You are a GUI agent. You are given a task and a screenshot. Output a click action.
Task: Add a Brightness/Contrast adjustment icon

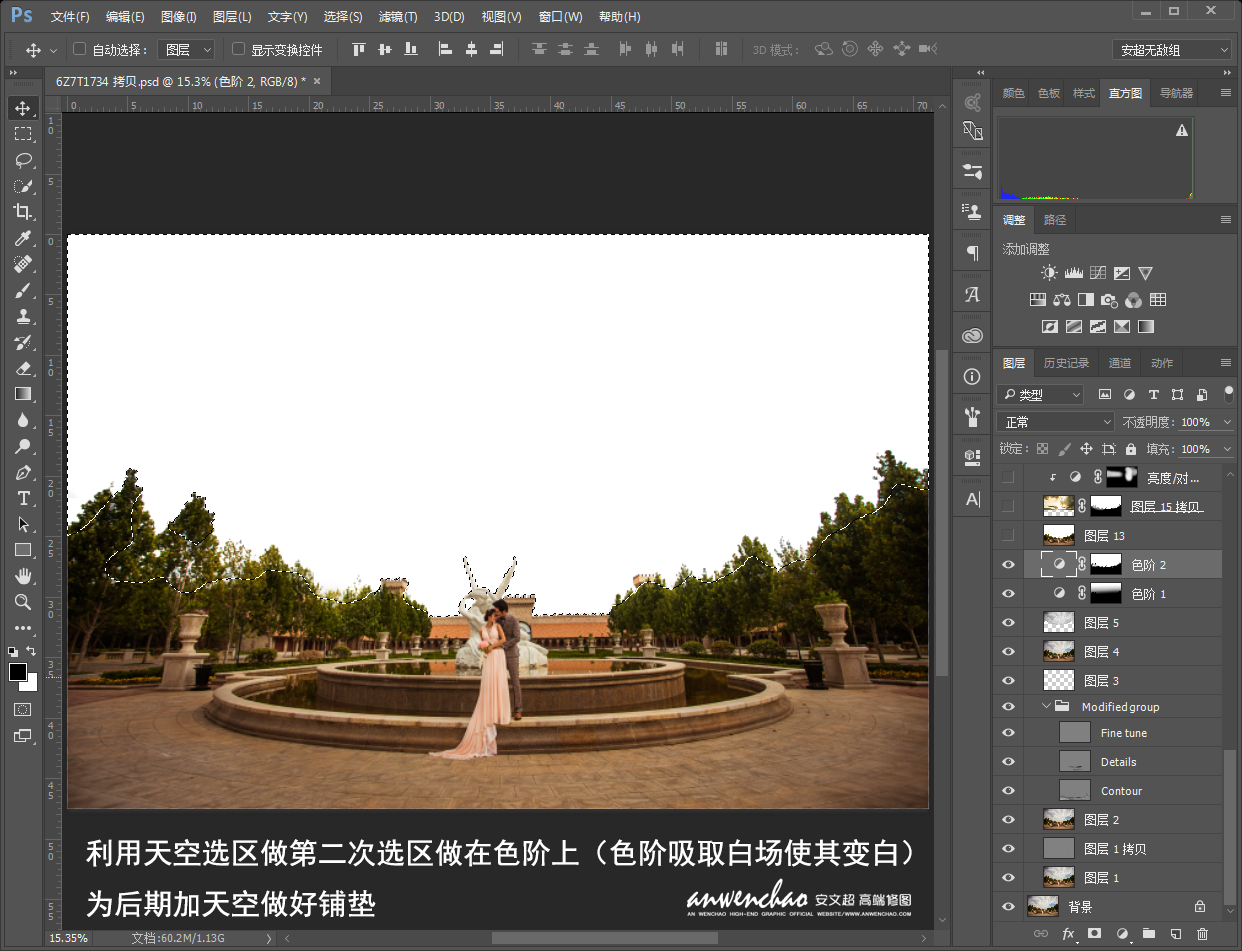pyautogui.click(x=1048, y=273)
